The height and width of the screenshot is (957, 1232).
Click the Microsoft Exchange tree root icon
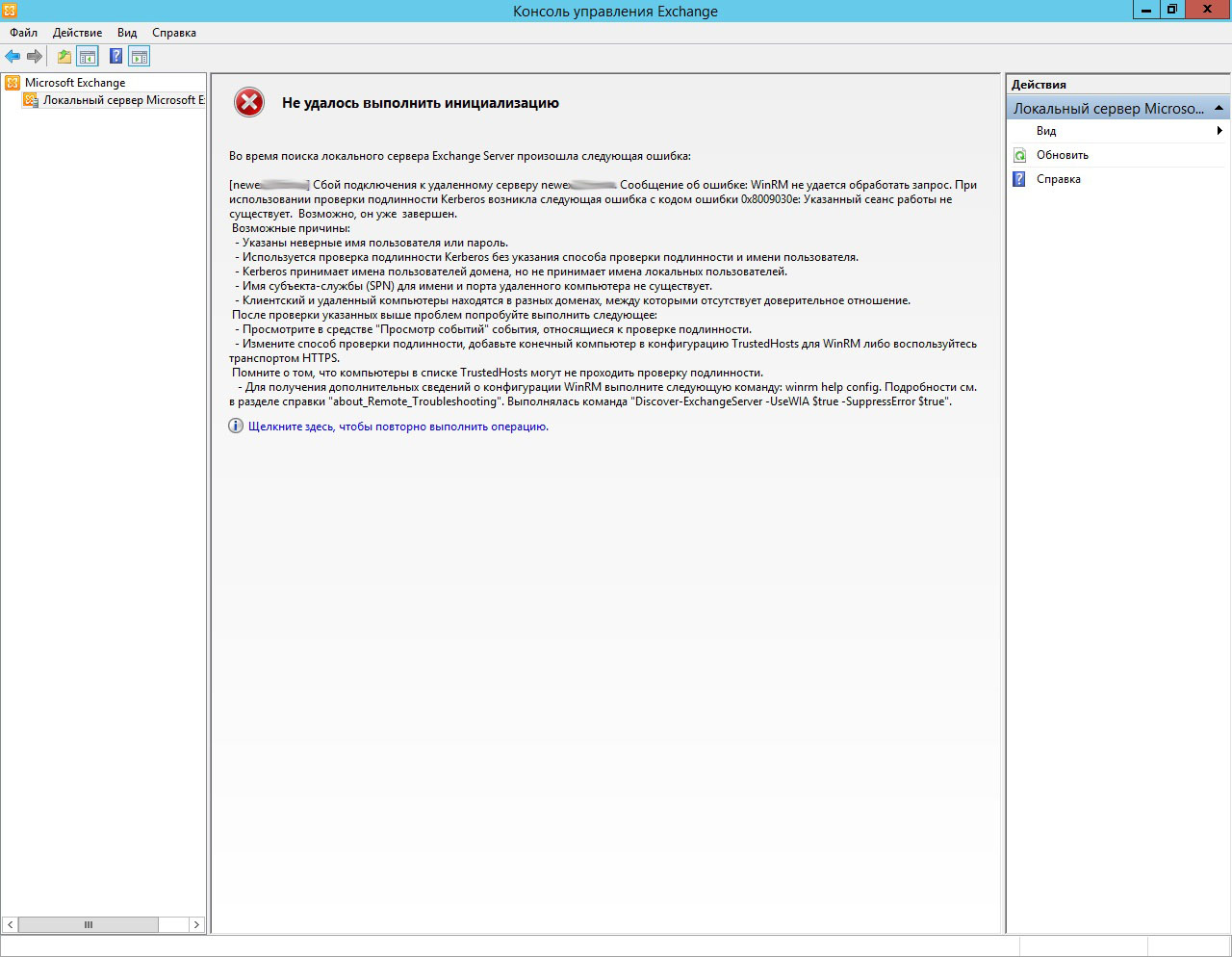tap(13, 83)
